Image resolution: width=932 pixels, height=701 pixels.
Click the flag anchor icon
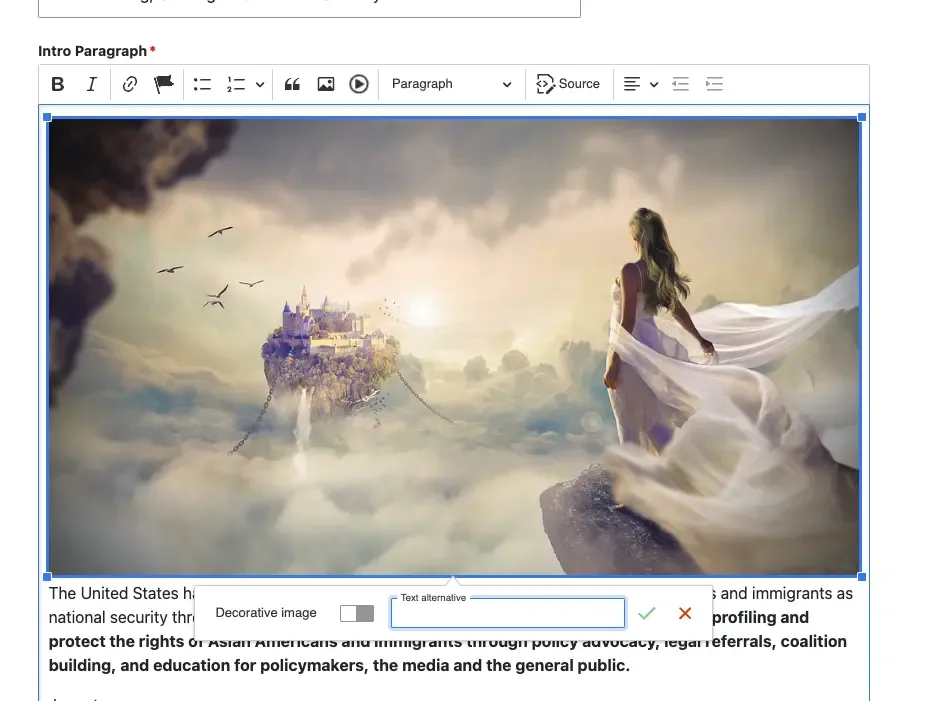point(163,84)
